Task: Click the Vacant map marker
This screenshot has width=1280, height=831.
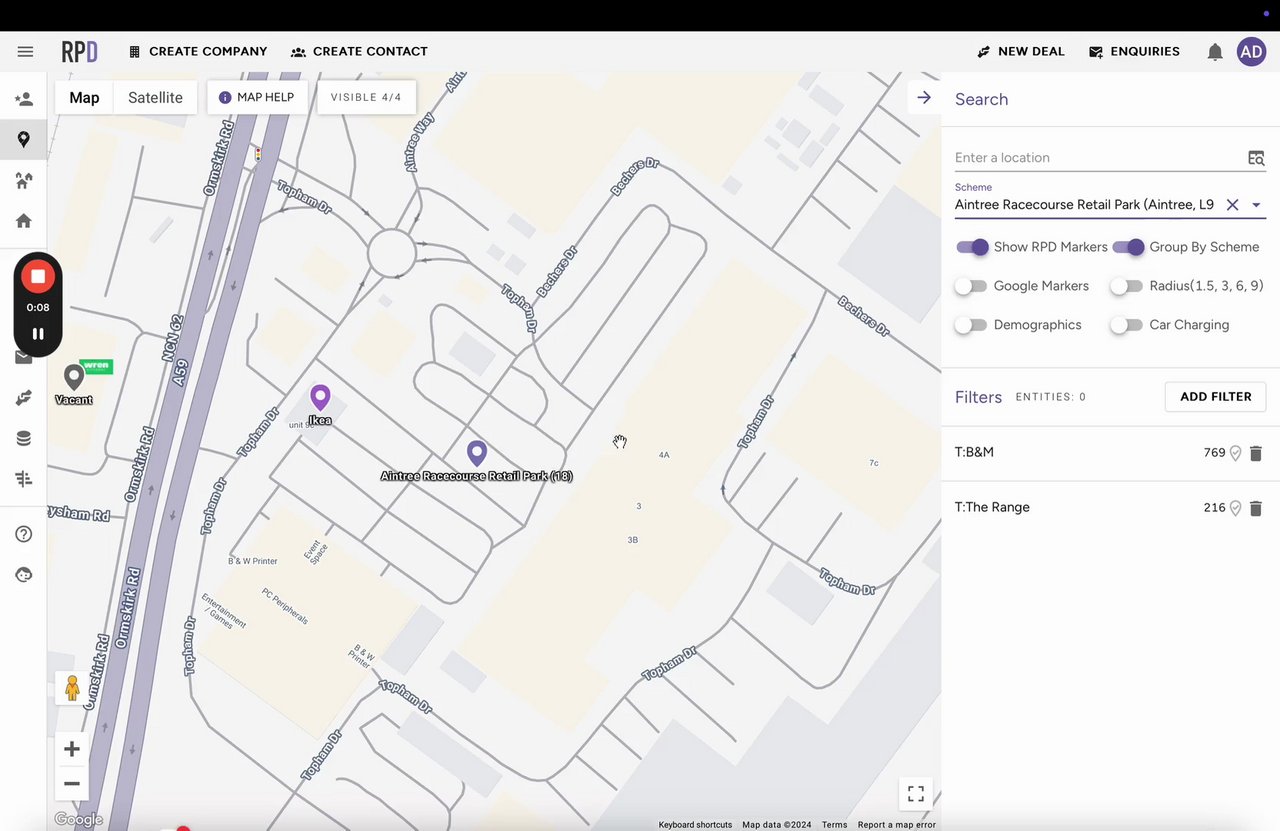Action: [73, 377]
